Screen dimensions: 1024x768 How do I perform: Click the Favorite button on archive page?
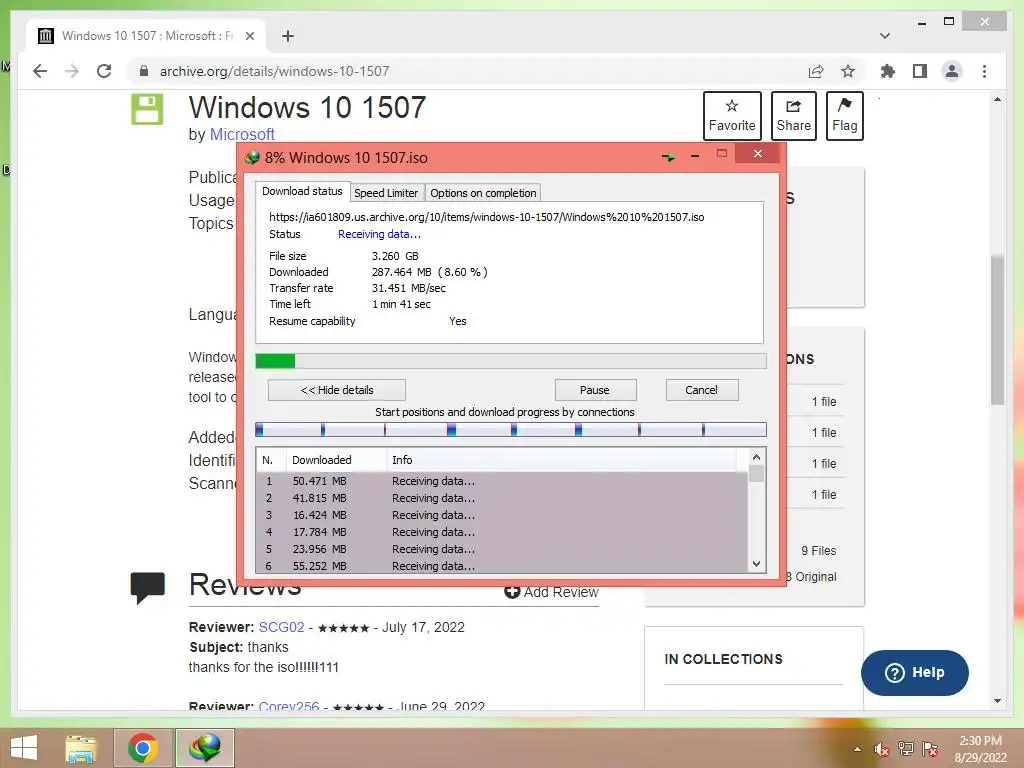click(732, 116)
